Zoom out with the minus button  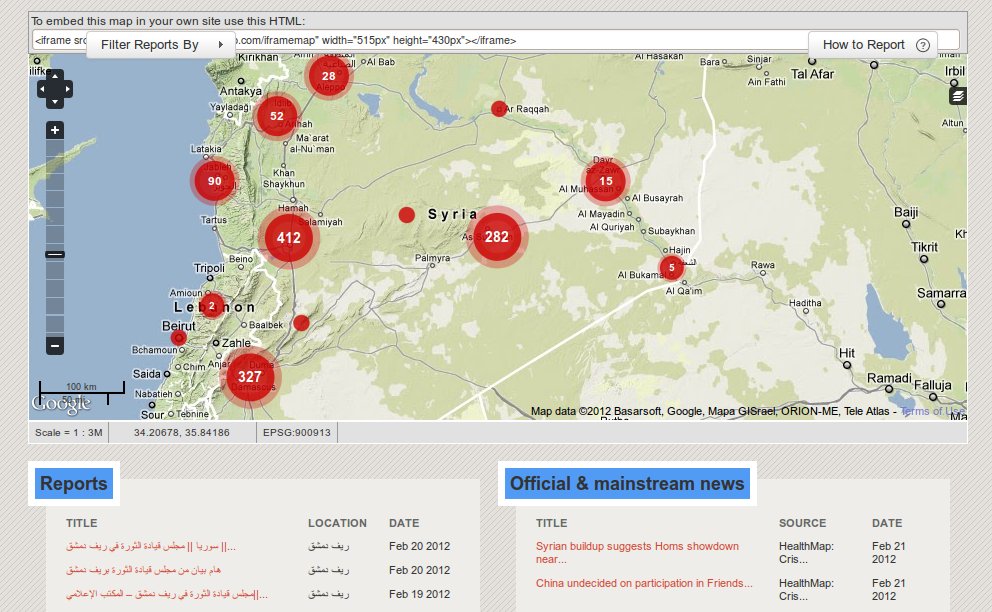coord(55,346)
